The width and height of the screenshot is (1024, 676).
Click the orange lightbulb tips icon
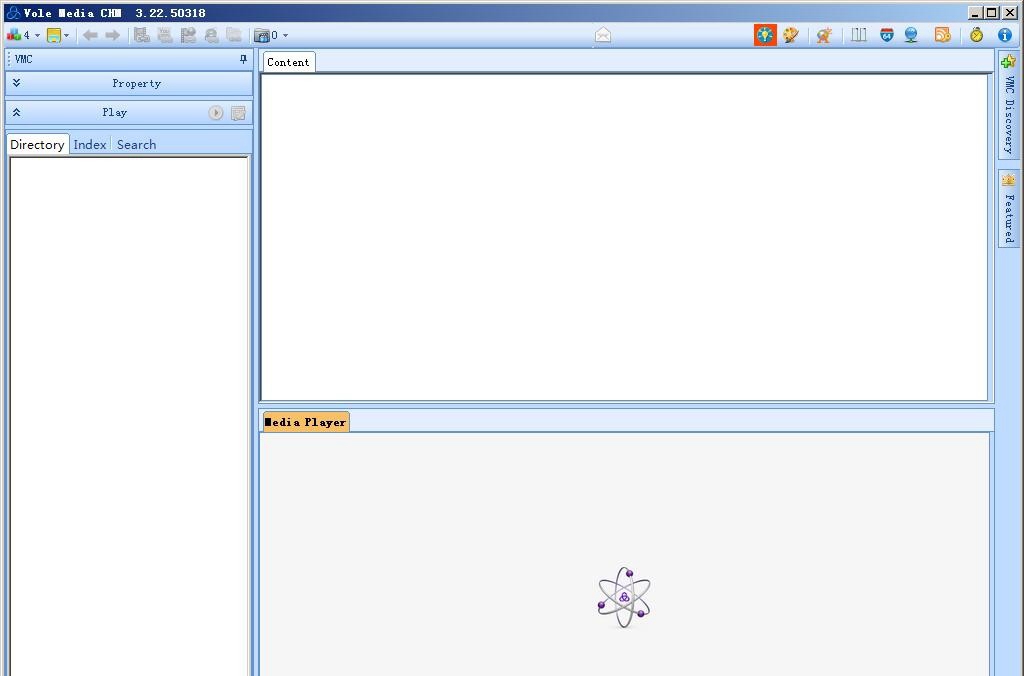coord(765,35)
